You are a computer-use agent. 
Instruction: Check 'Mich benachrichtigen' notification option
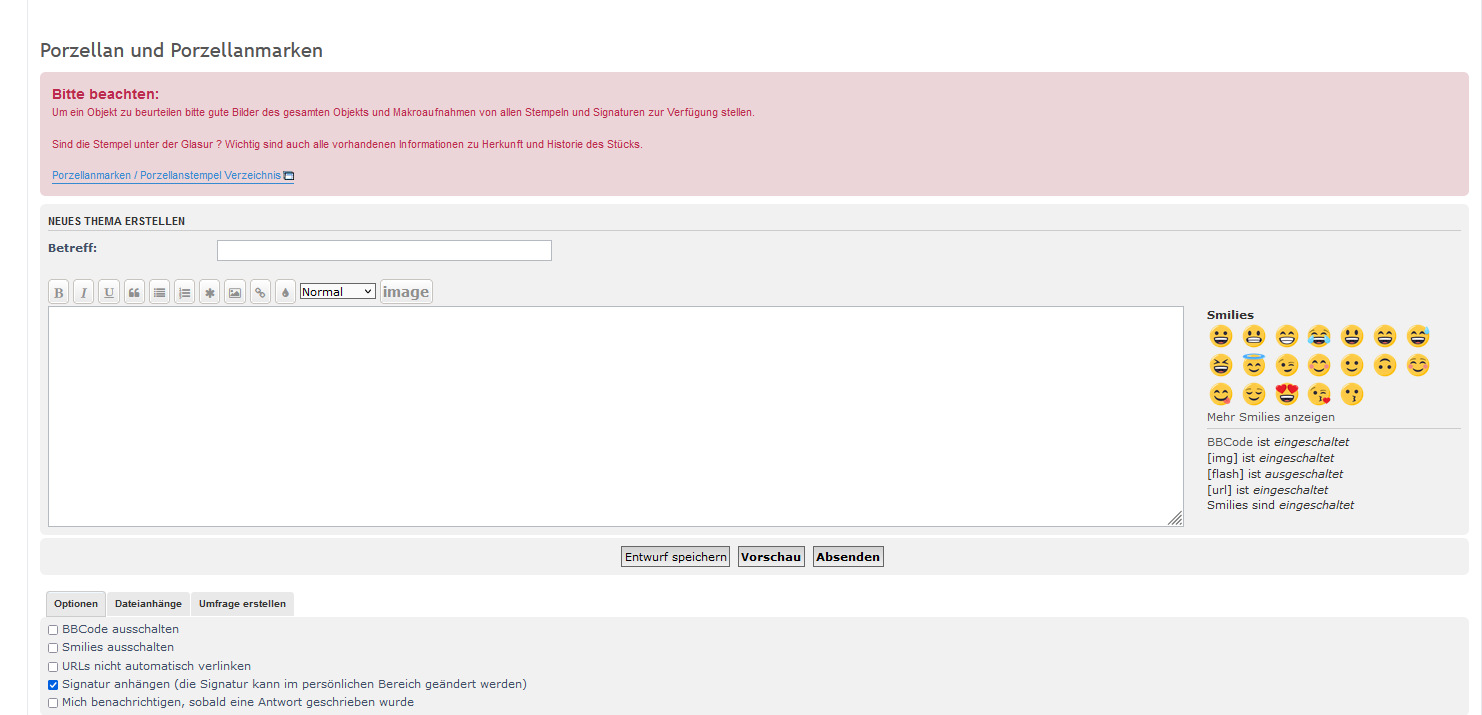[x=53, y=703]
